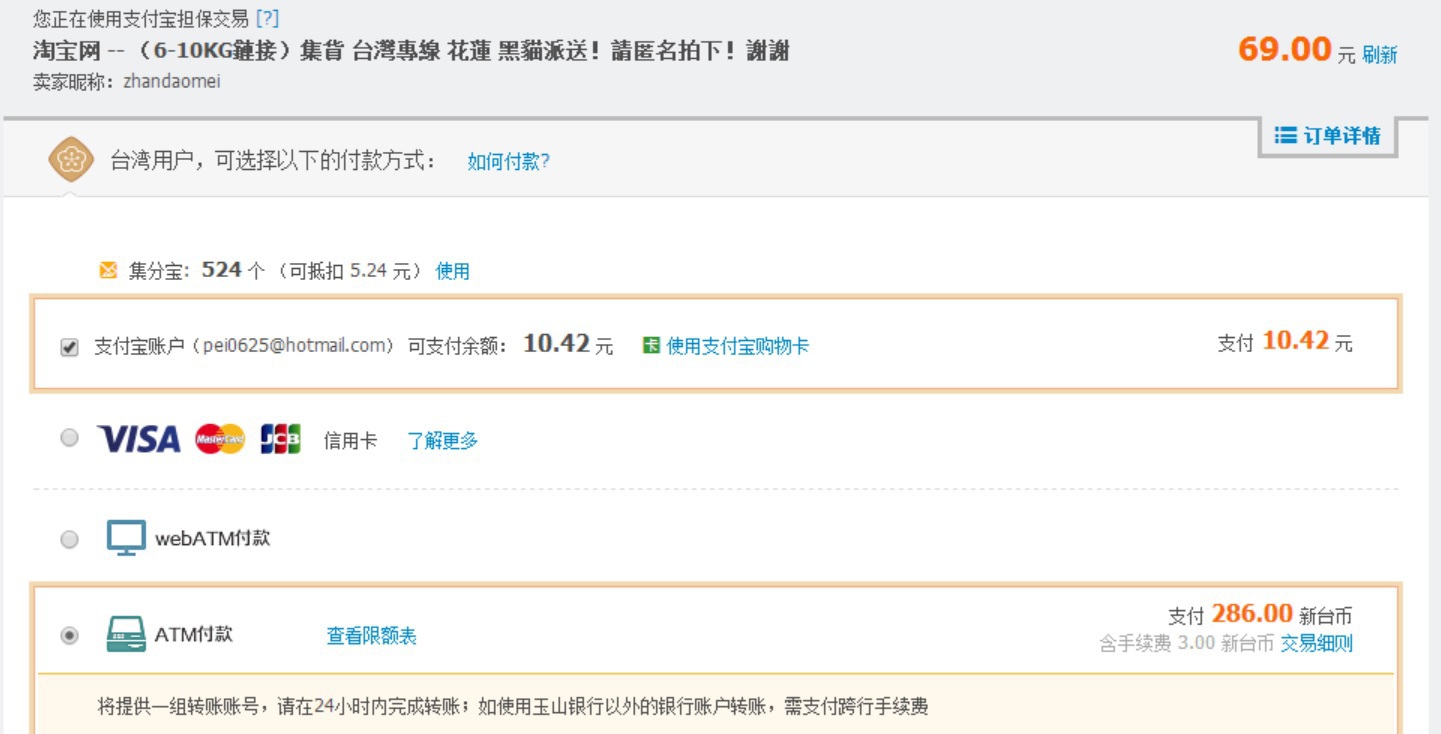Click the webATM monitor icon

point(126,538)
